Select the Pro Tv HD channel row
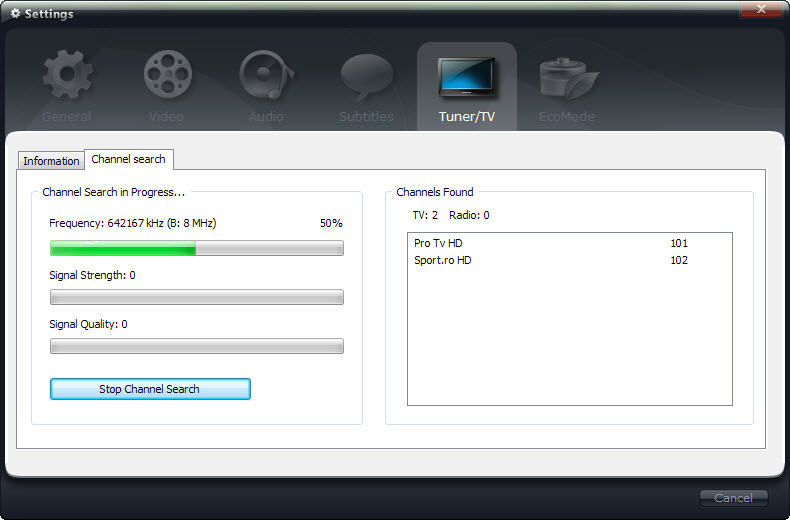Screen dimensions: 790x520 click(x=569, y=243)
